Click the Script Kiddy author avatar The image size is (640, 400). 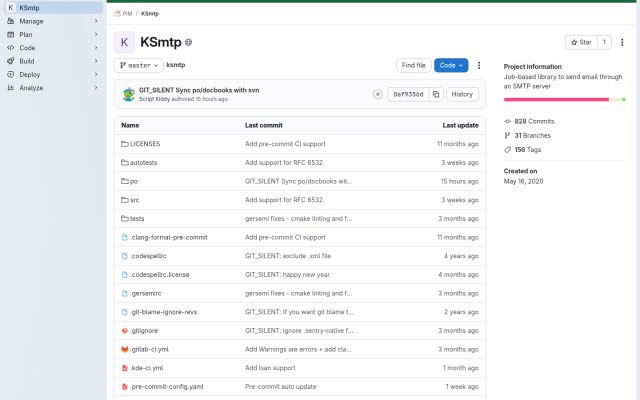pos(129,94)
